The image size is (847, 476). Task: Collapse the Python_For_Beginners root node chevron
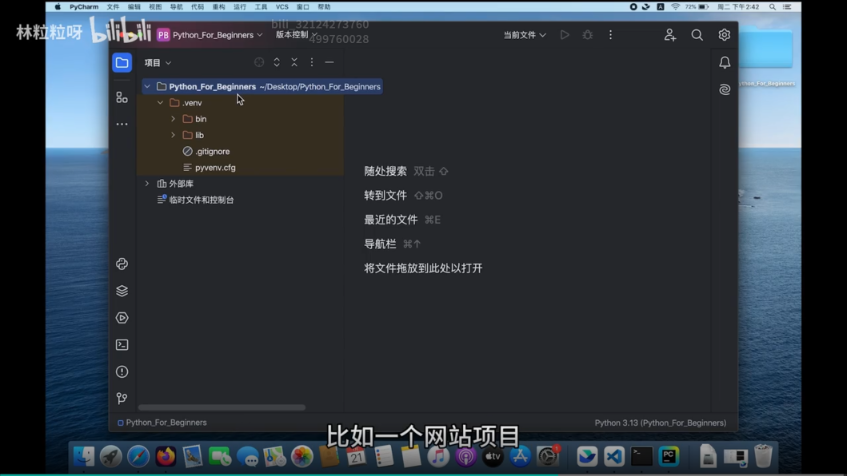tap(147, 86)
